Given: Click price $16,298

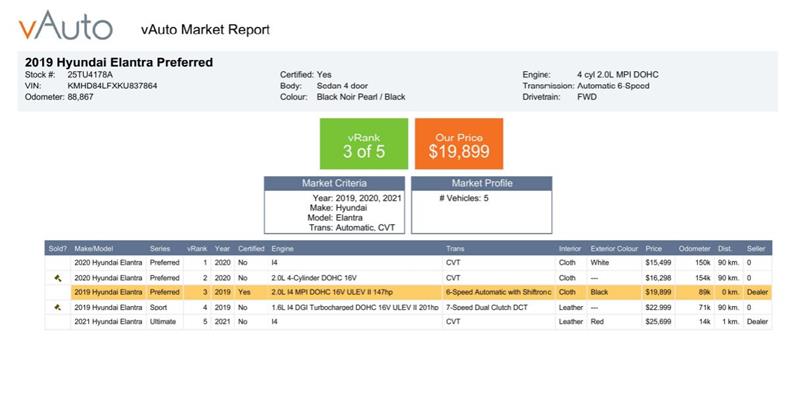Looking at the screenshot, I should tap(658, 278).
